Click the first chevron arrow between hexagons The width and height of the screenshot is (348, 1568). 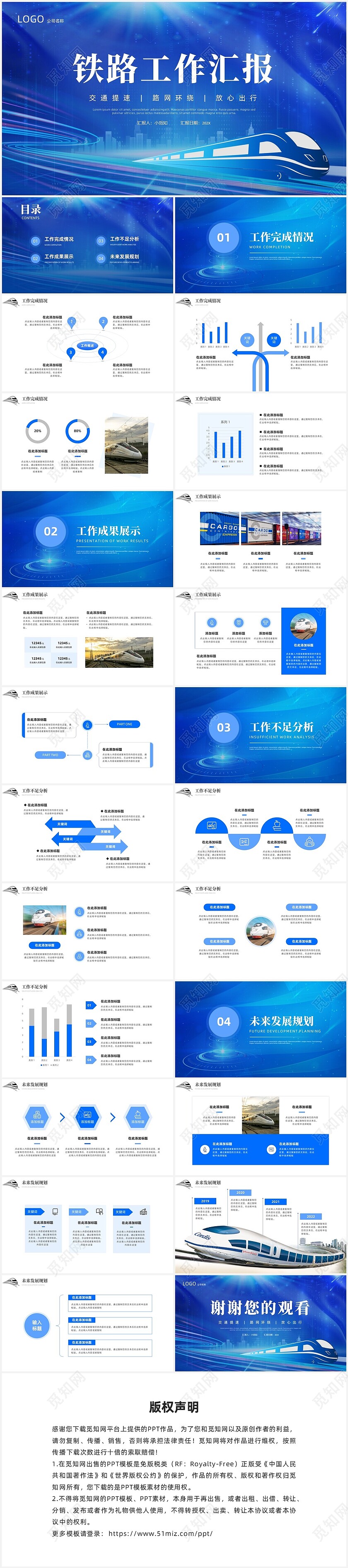click(x=62, y=1117)
